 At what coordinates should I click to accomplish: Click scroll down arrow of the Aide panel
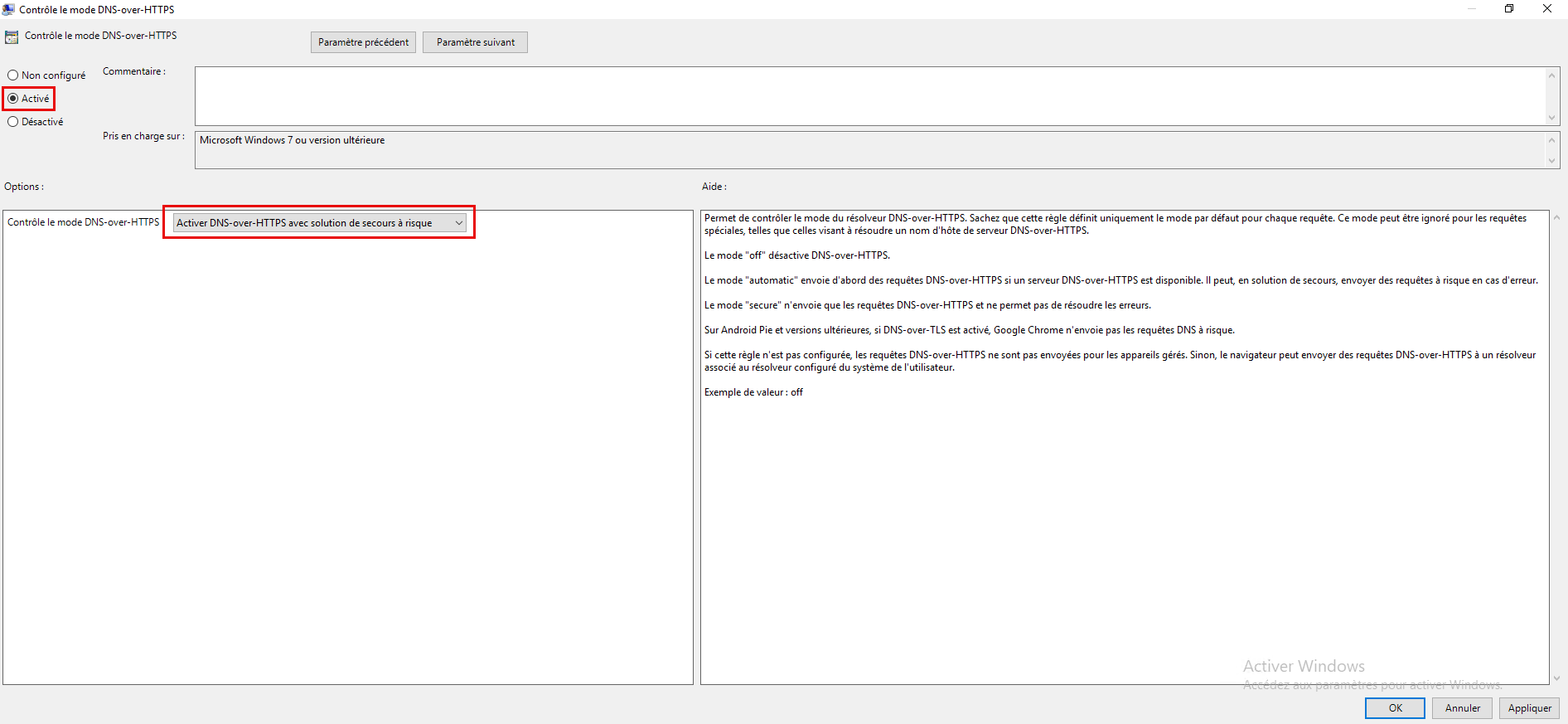[1556, 678]
